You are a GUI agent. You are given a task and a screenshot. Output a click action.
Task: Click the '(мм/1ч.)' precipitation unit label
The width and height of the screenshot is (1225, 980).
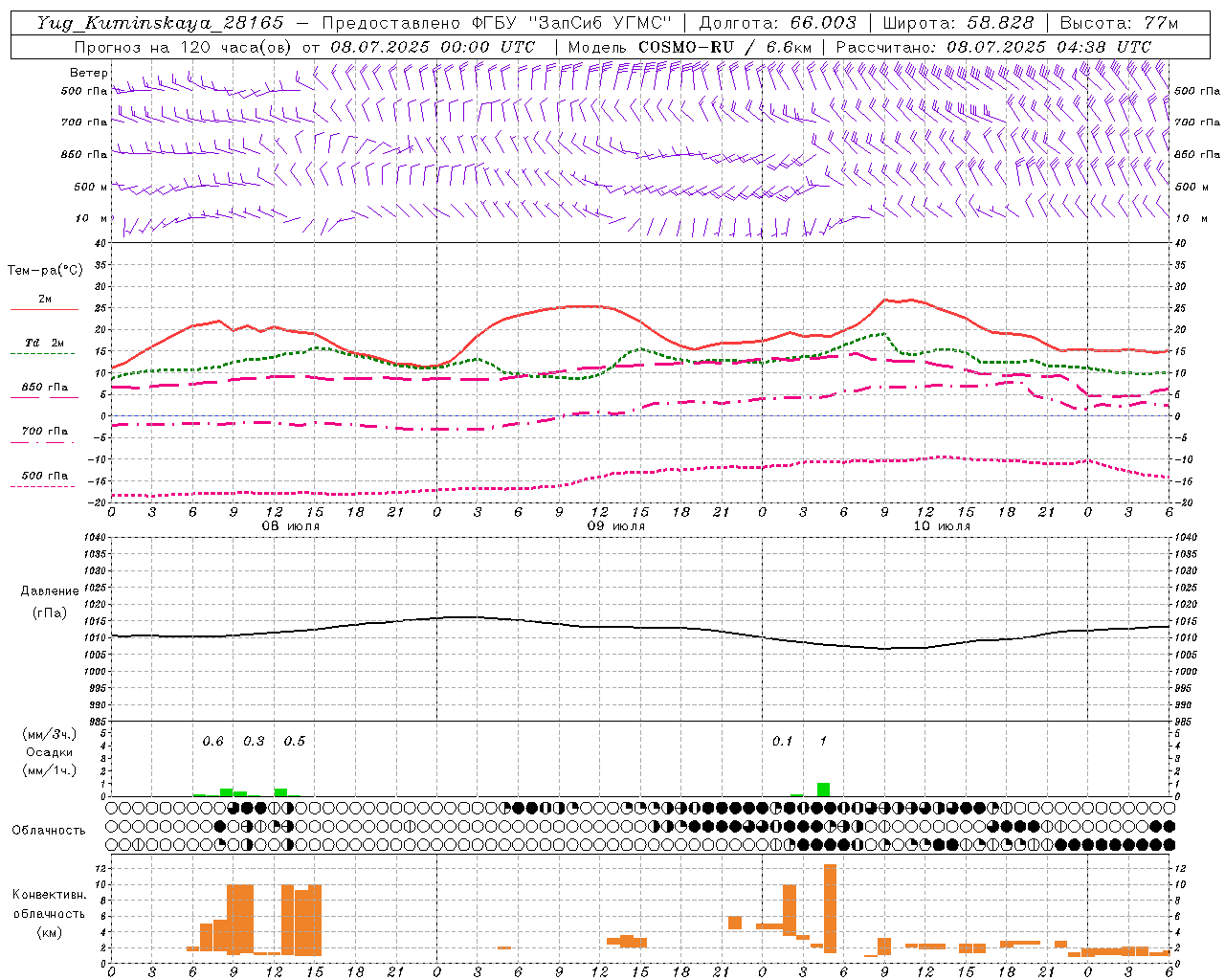pyautogui.click(x=50, y=770)
